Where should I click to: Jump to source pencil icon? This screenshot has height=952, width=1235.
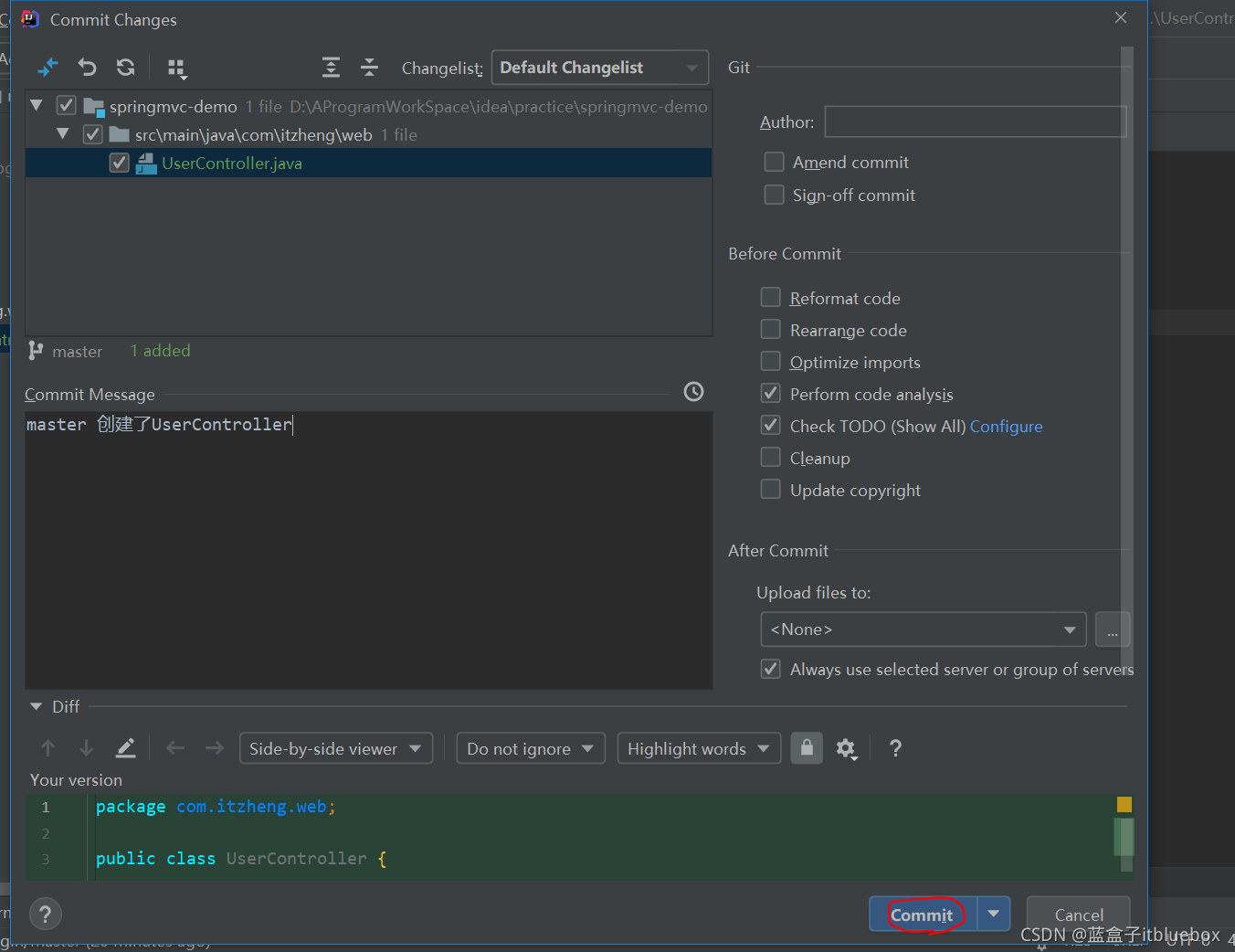[x=125, y=748]
